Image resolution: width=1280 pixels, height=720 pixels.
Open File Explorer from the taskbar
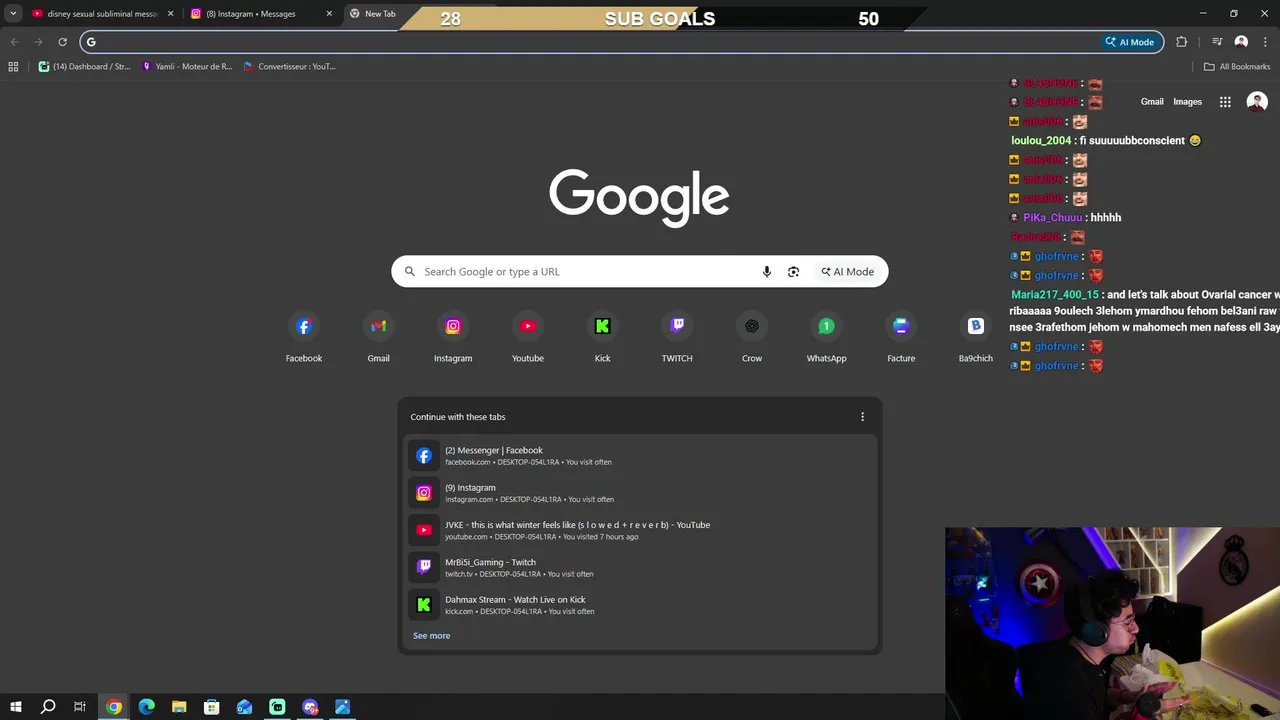(179, 707)
